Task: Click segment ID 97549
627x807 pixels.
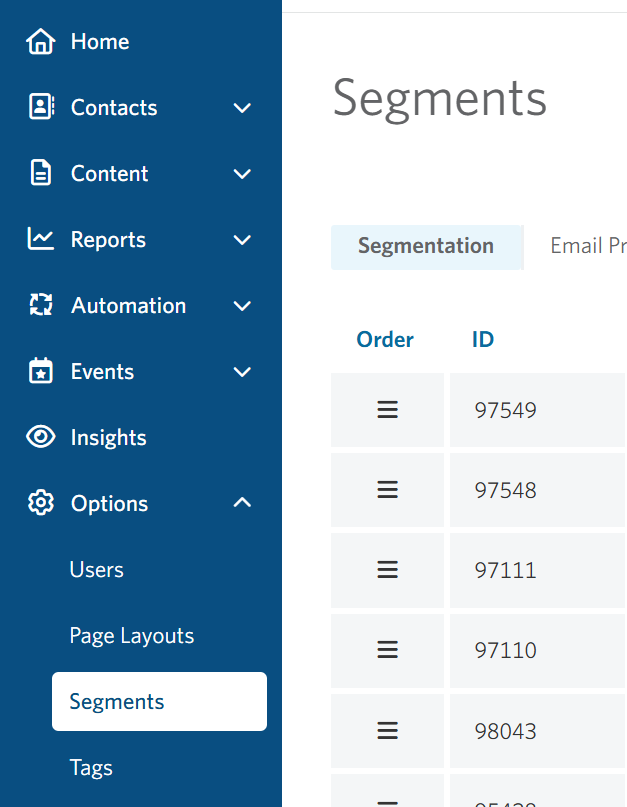Action: pos(506,411)
